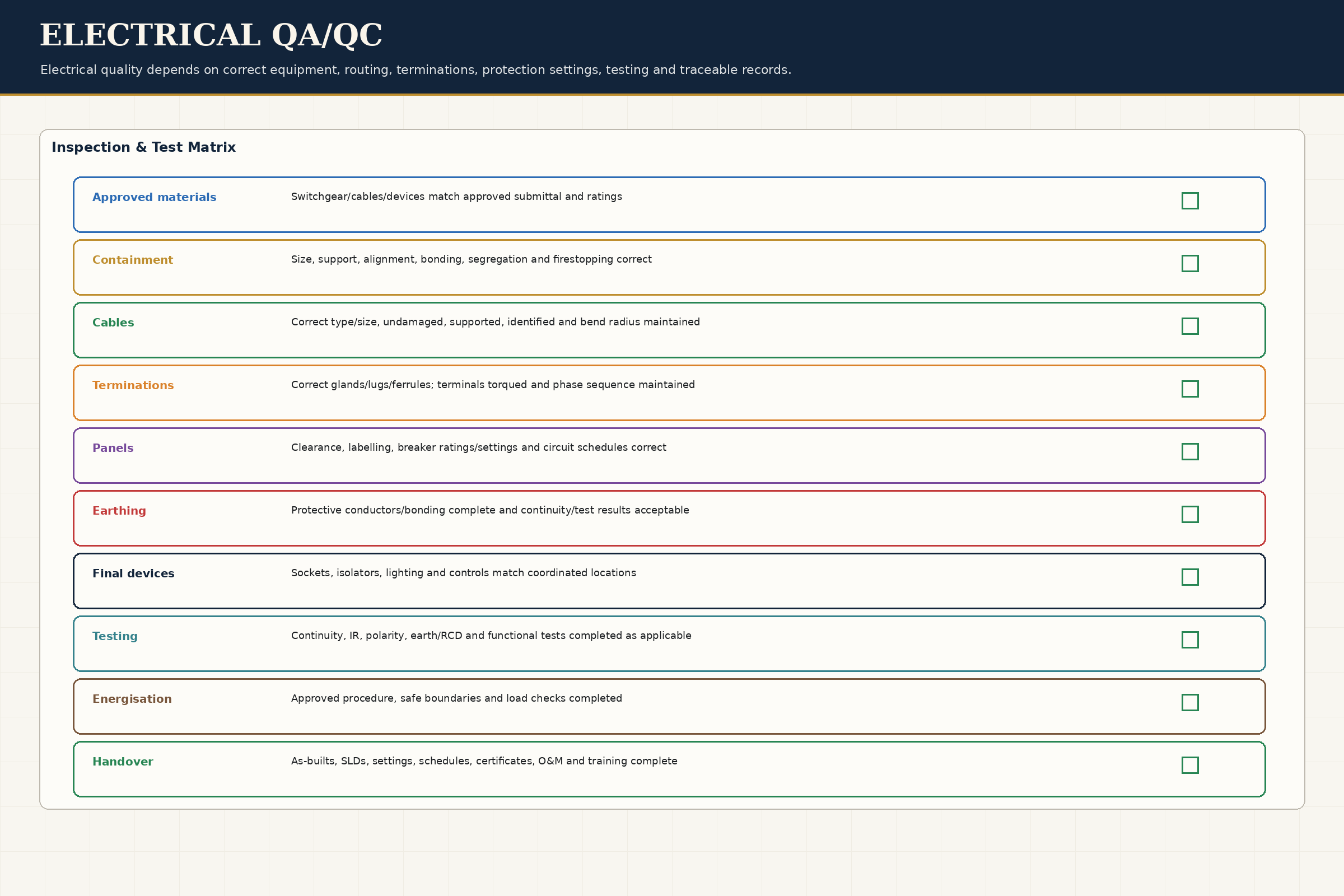Mark Testing row checkbox complete
Screen dimensions: 1344x896
click(1191, 640)
